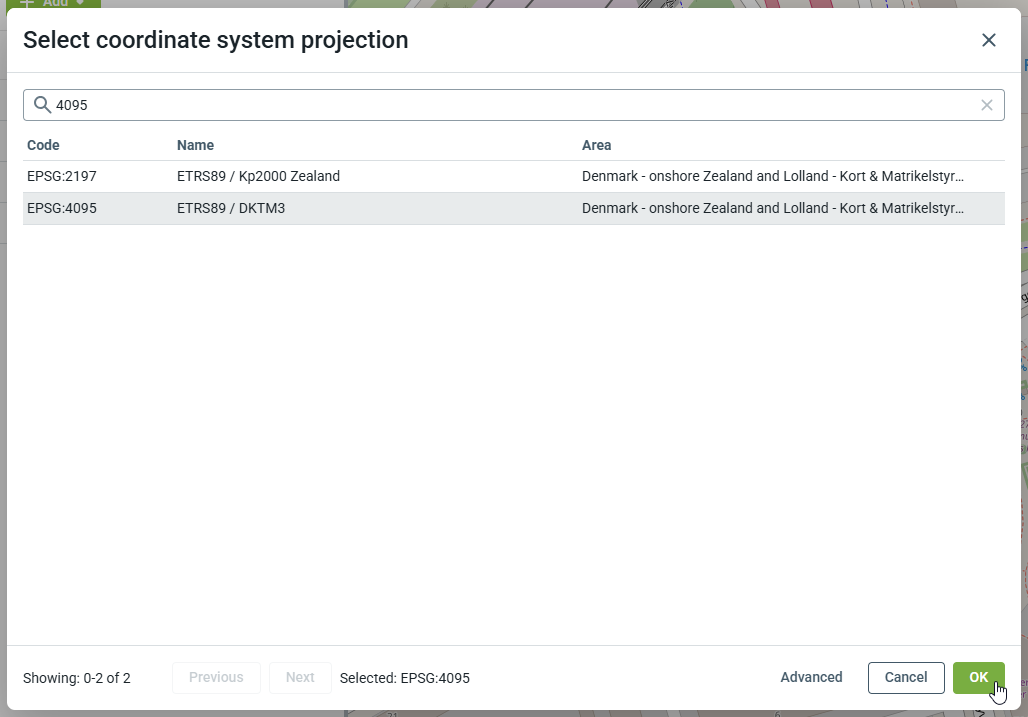Viewport: 1028px width, 717px height.
Task: Focus the search box containing 4095
Action: tap(500, 105)
